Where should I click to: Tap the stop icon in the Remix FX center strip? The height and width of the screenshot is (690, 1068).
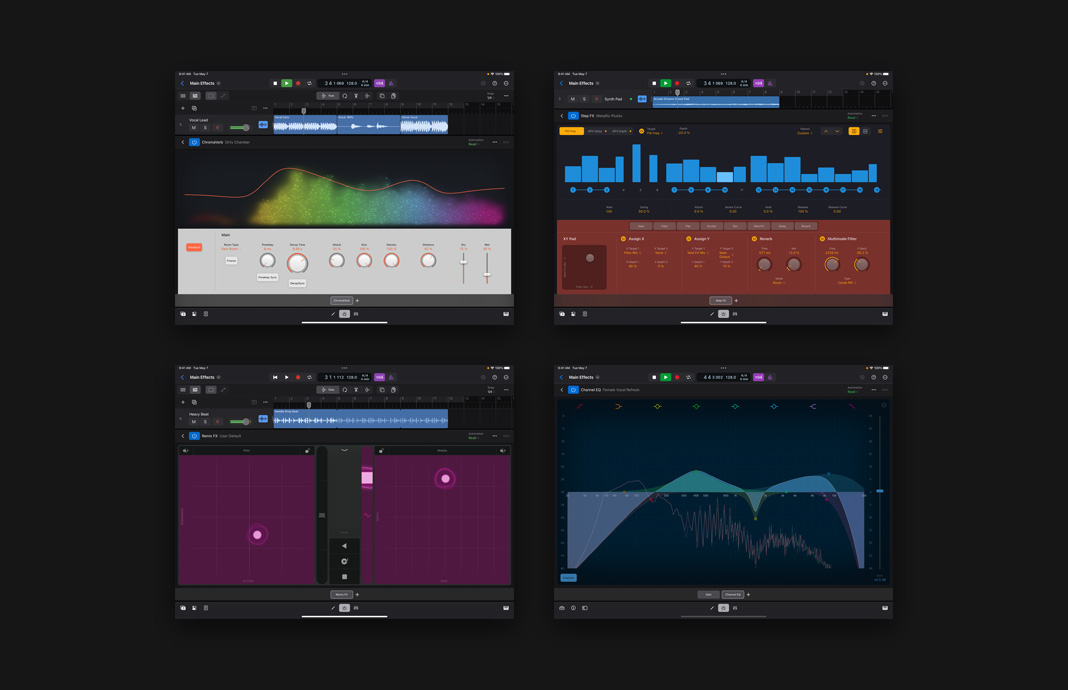(344, 576)
